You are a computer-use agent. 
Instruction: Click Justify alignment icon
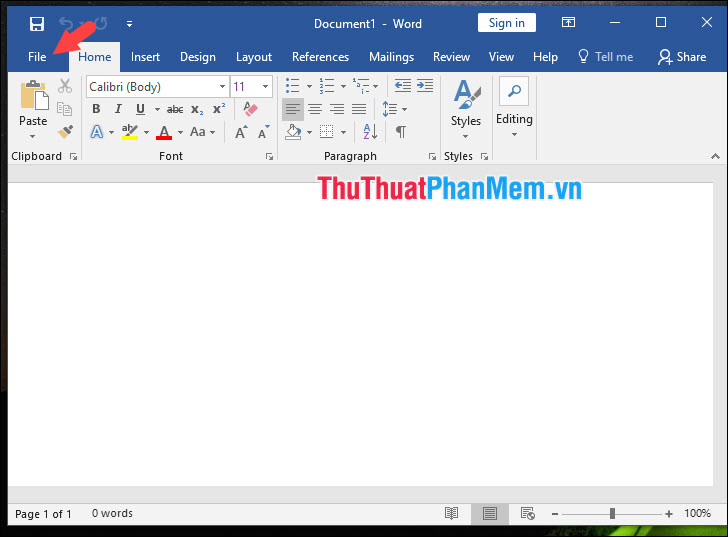(359, 110)
